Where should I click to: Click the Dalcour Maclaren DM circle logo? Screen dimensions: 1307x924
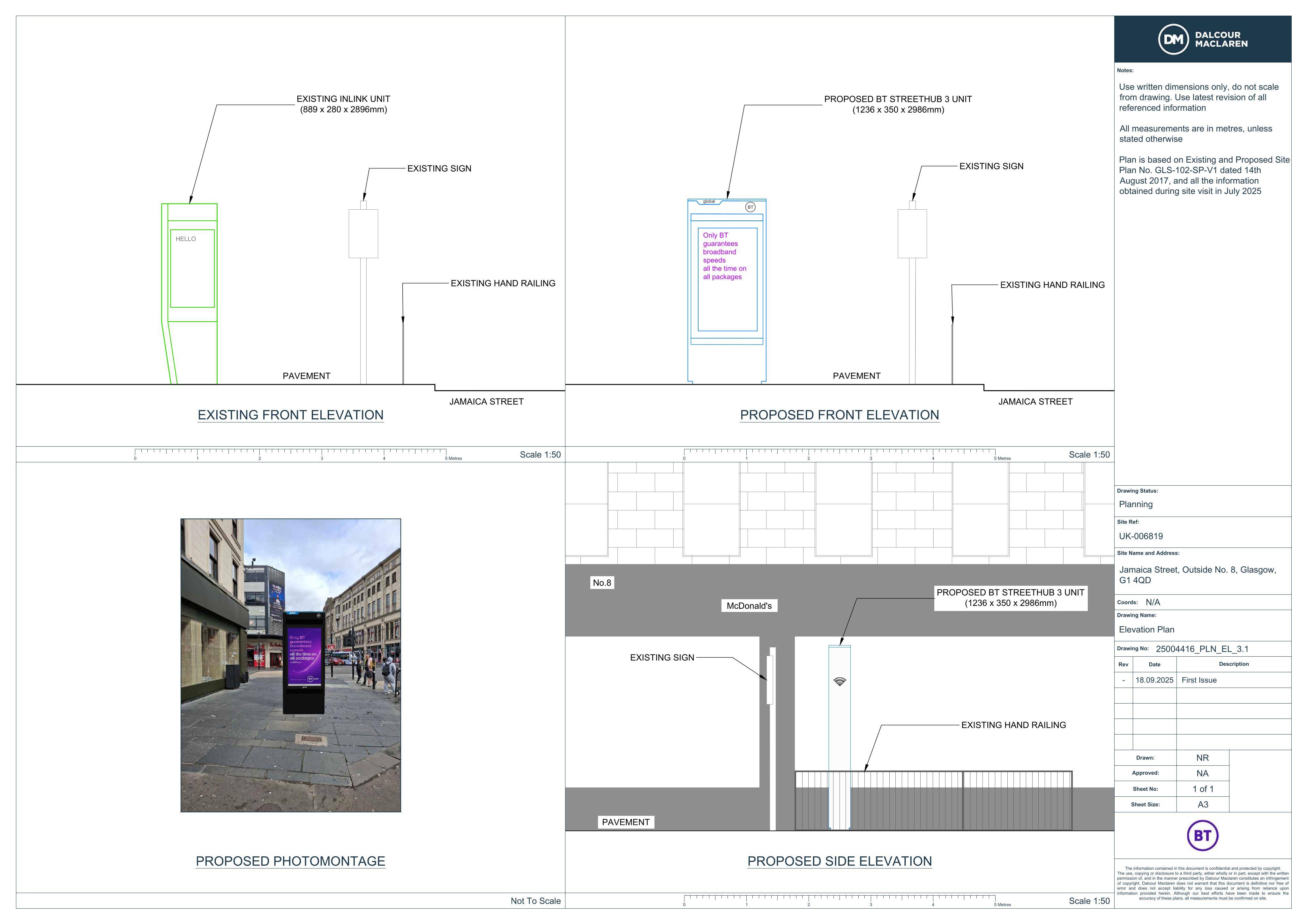1174,39
